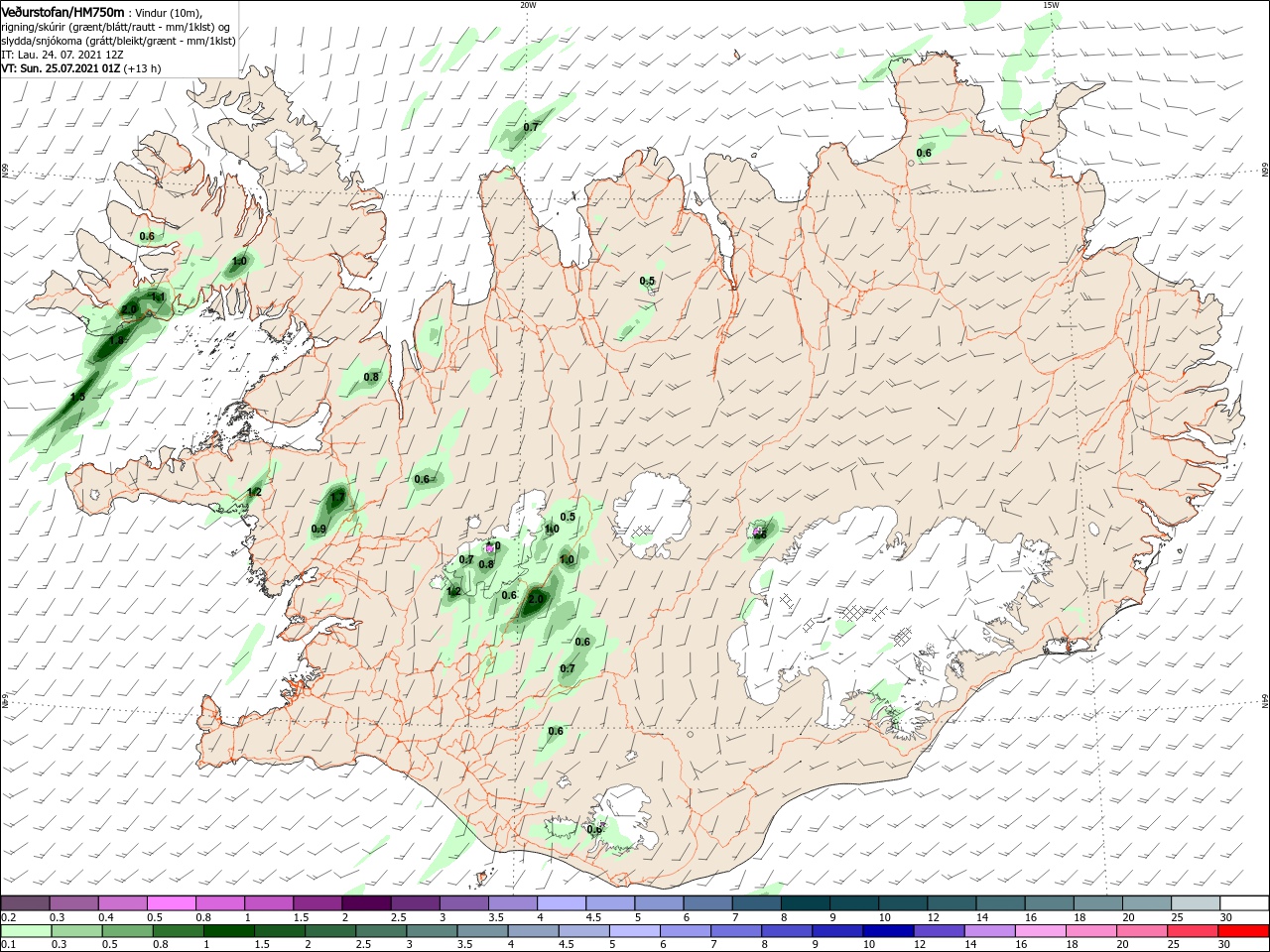Pick the top-row legend swatch from 0.2 to 0.3
Viewport: 1270px width, 952px height.
(25, 903)
